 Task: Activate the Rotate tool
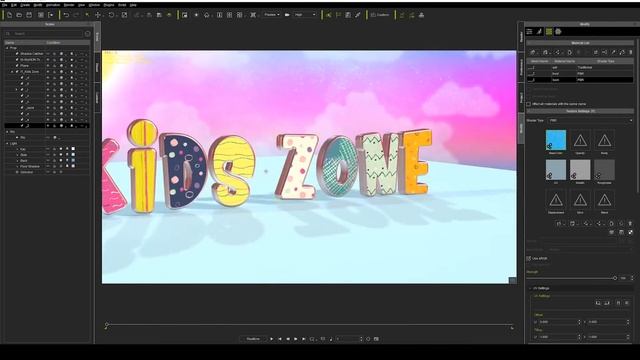pos(111,15)
